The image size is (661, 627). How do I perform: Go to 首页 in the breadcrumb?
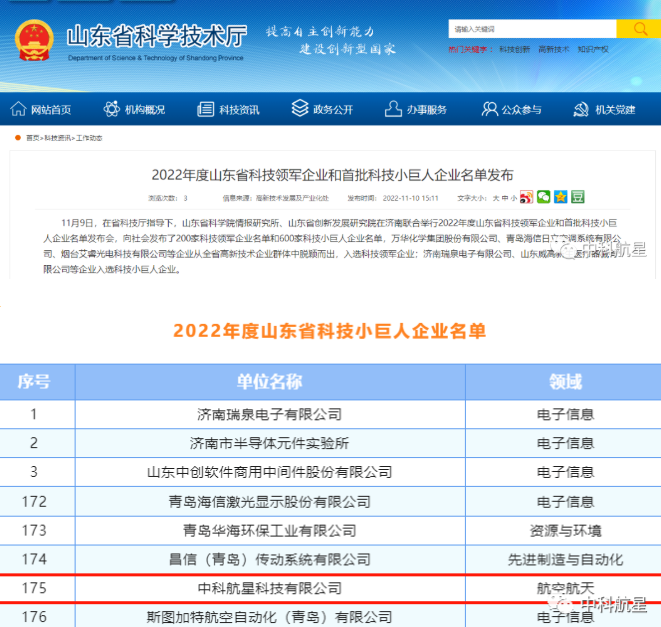coord(32,138)
